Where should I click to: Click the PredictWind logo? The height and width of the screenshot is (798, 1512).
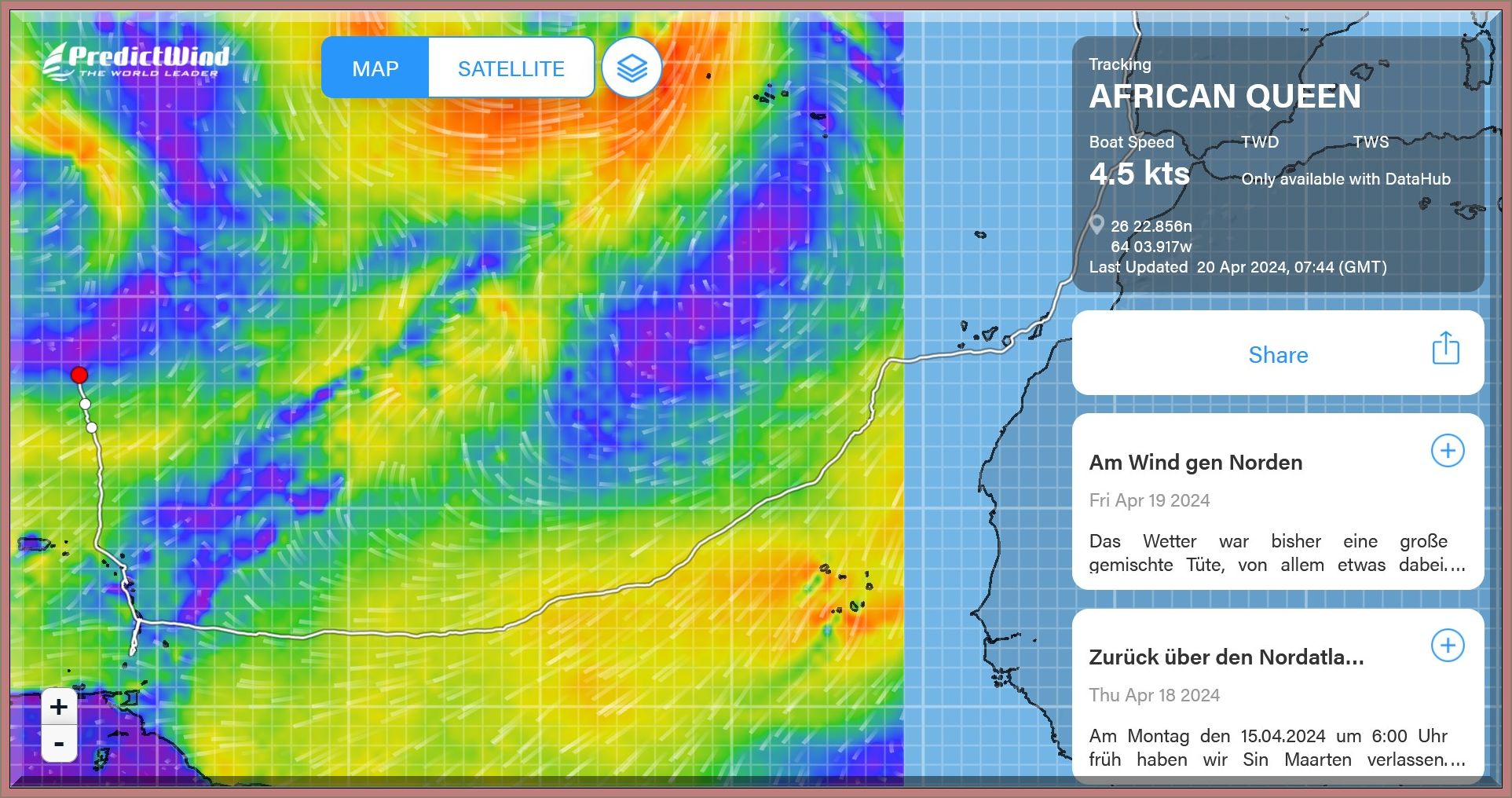(x=136, y=60)
